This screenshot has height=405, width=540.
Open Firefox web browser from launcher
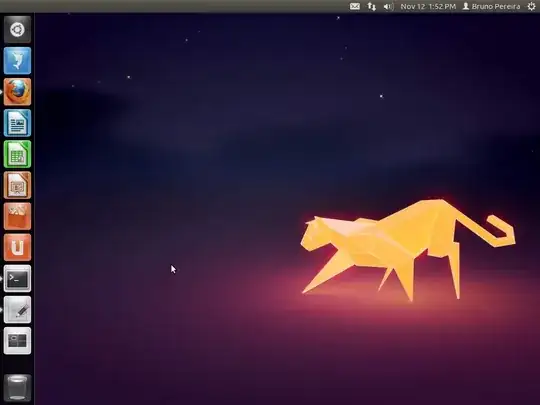(x=17, y=92)
